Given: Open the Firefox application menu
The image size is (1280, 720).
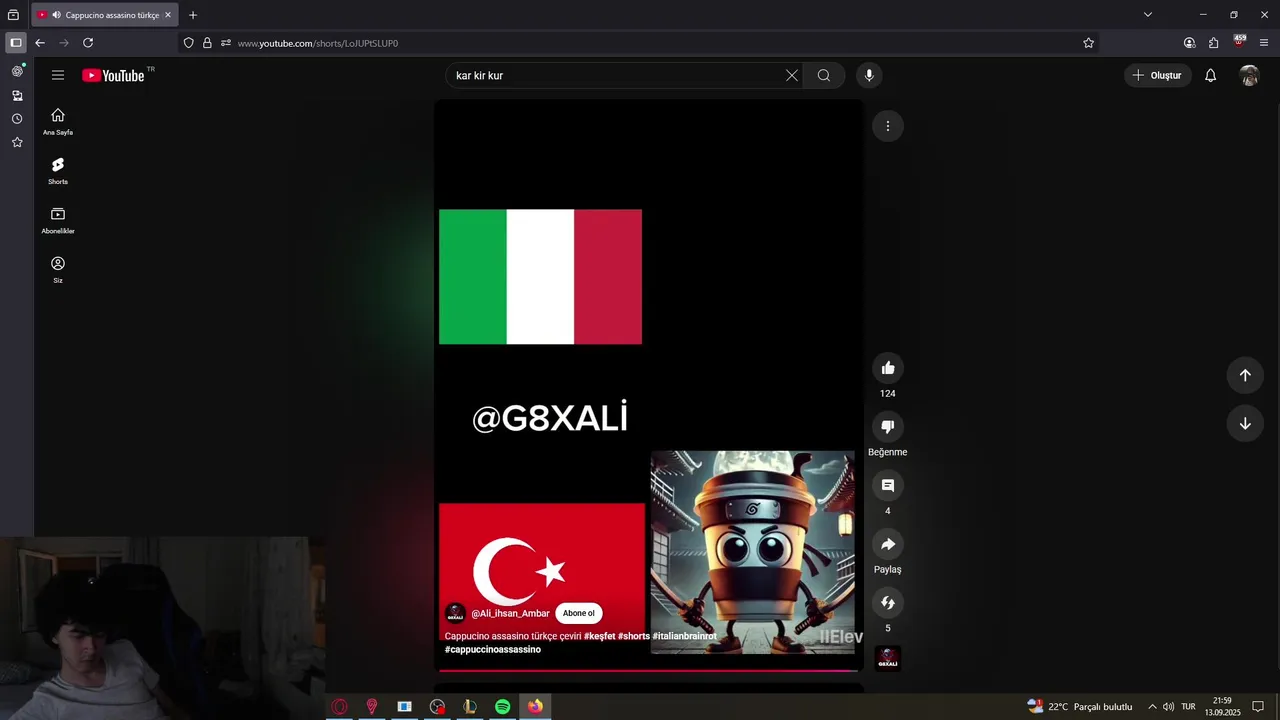Looking at the screenshot, I should pos(1264,43).
